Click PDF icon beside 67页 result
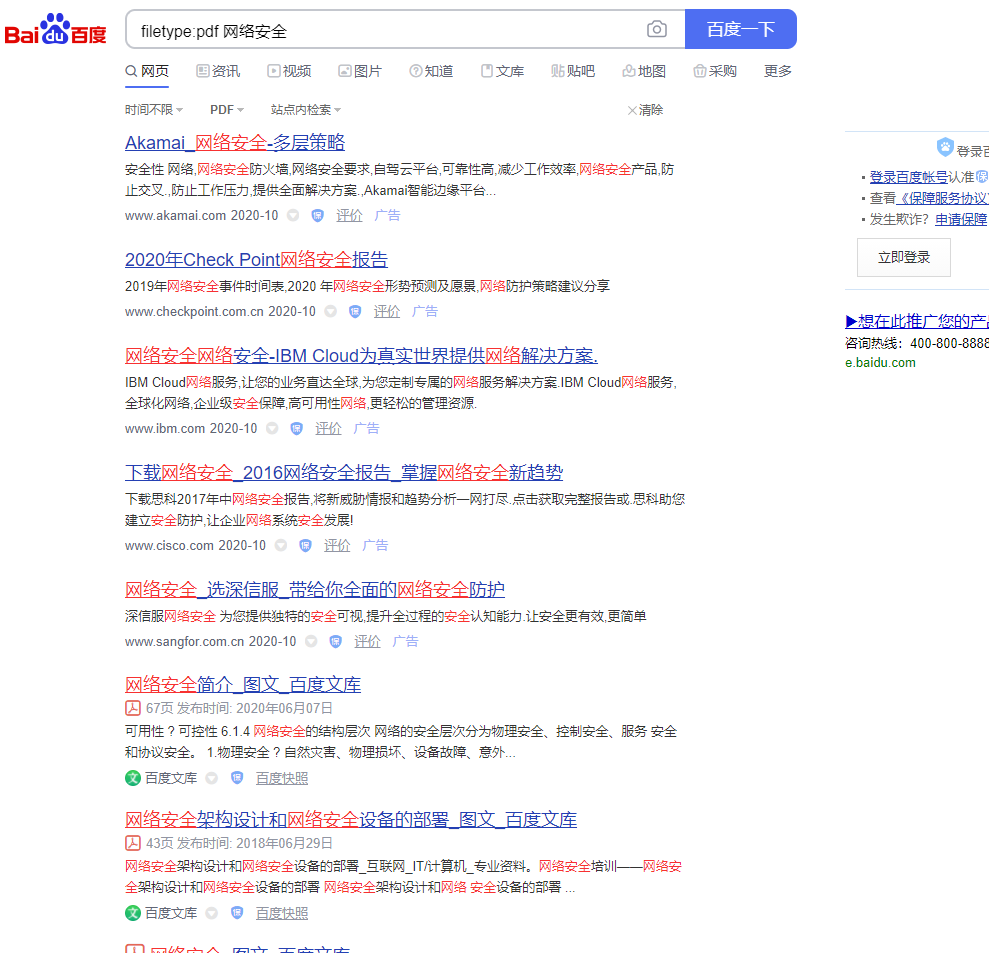The image size is (989, 953). (x=132, y=708)
